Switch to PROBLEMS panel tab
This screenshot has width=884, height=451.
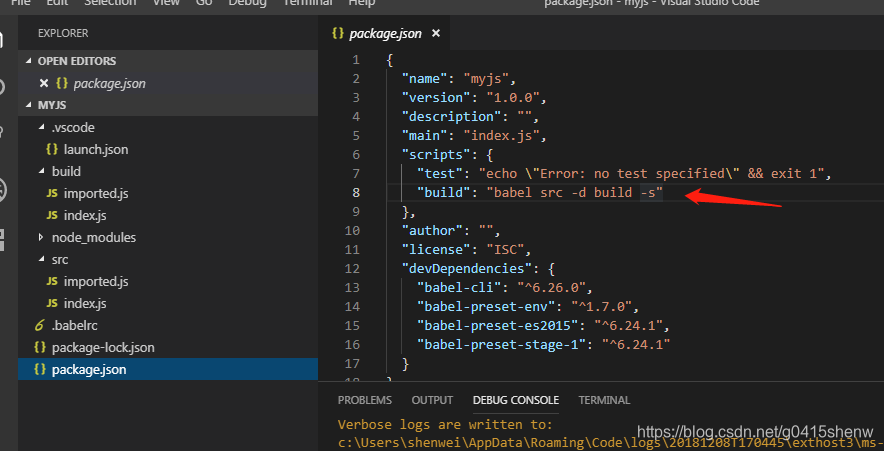365,400
